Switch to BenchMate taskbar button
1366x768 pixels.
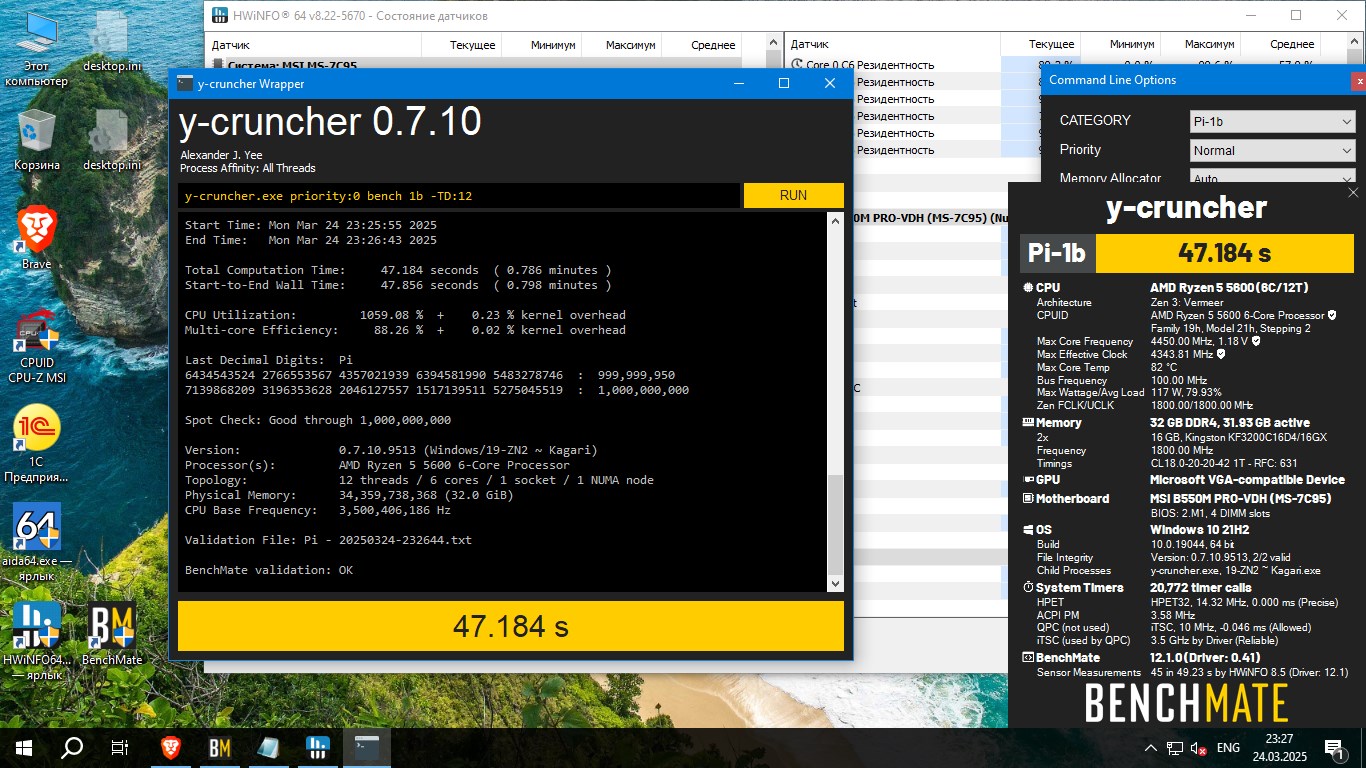(x=220, y=747)
